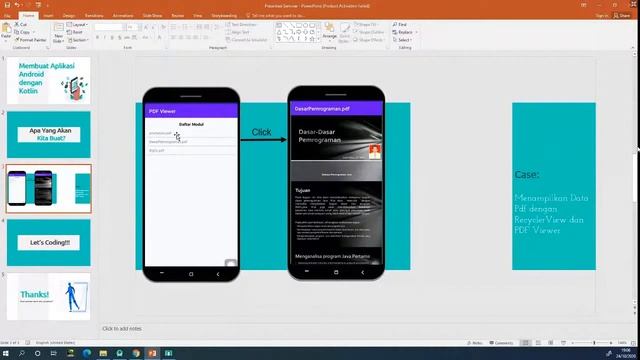Click the Cortana circle on the taskbar

pos(38,353)
